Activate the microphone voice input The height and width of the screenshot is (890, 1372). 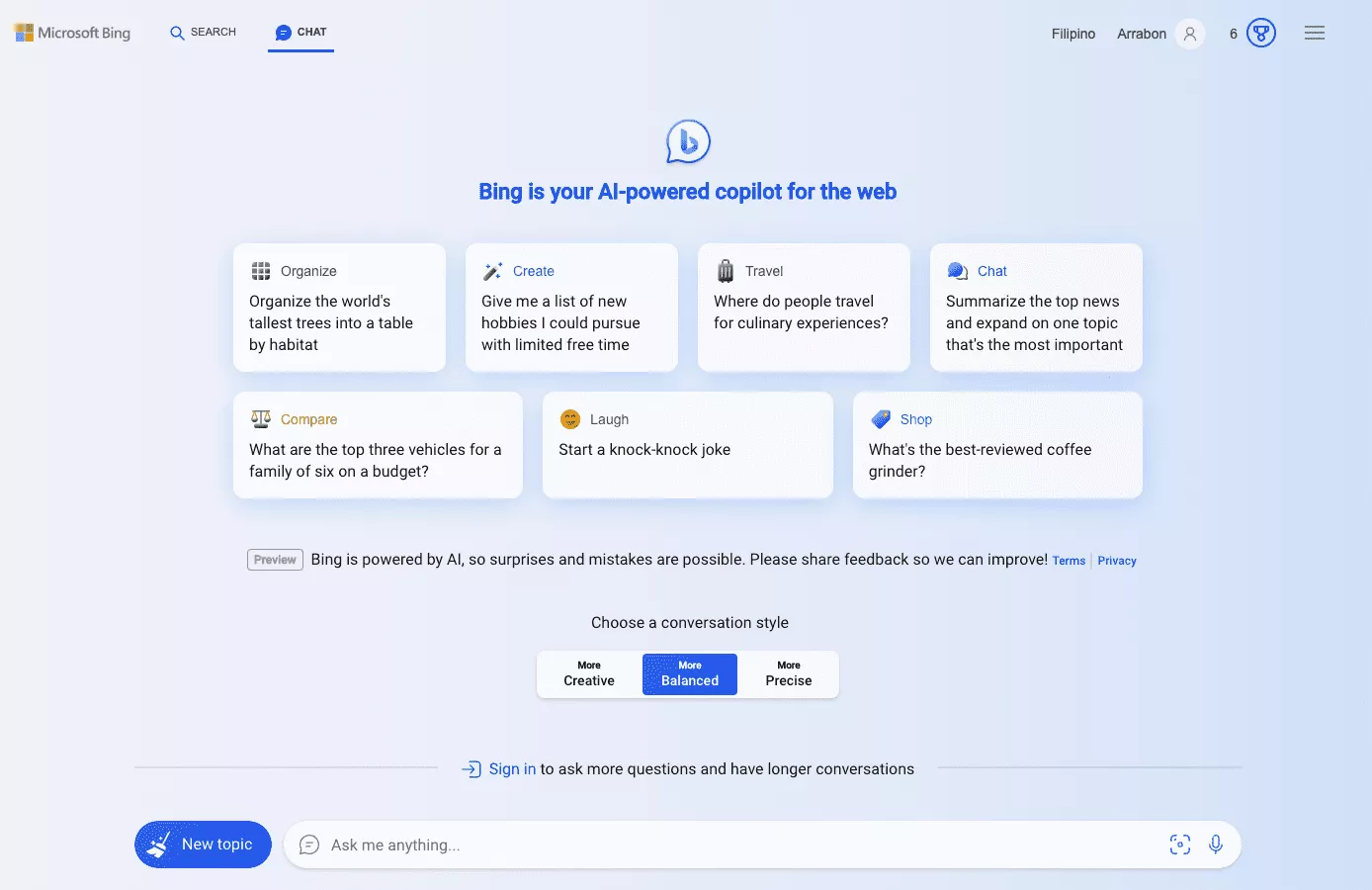click(1216, 845)
